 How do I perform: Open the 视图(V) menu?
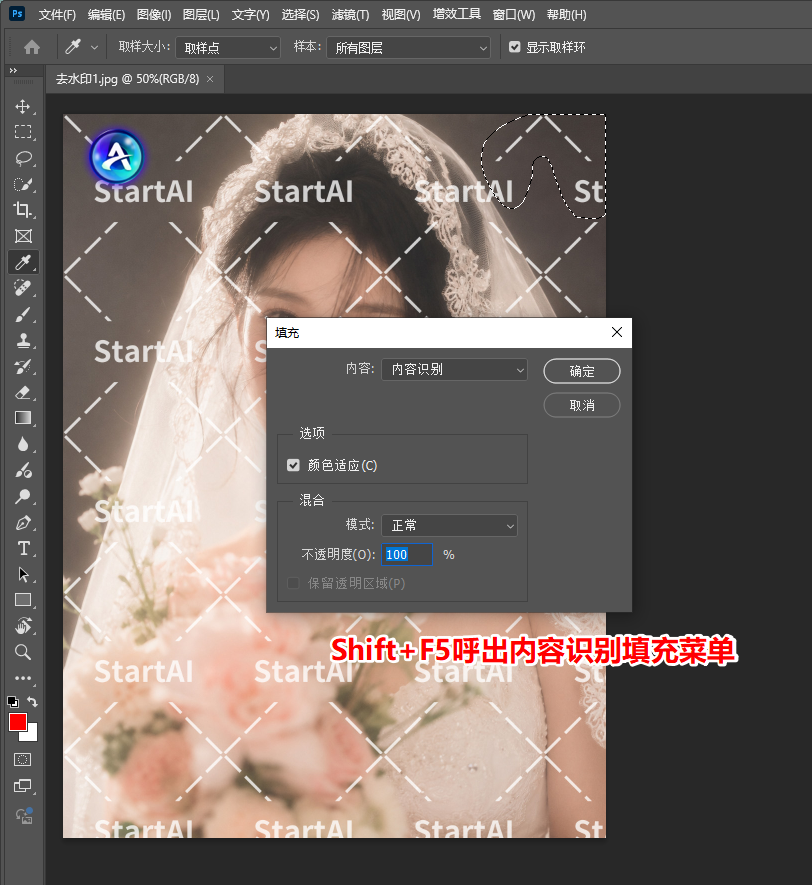[x=401, y=15]
